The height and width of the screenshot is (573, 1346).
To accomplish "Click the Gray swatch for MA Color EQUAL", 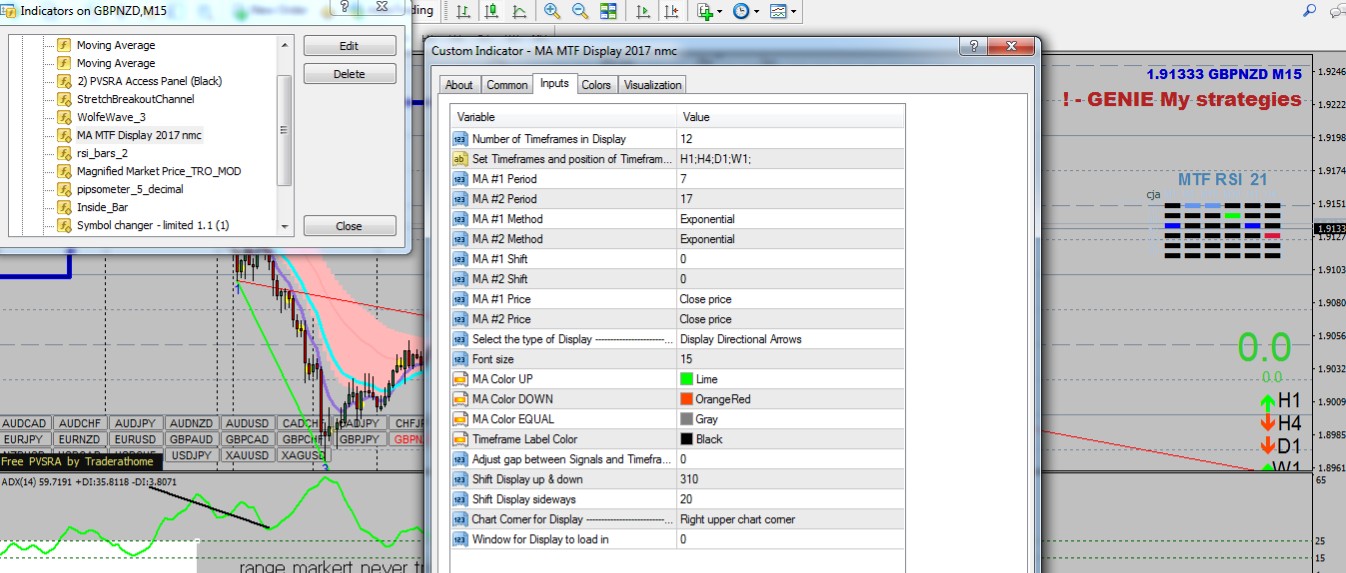I will click(686, 419).
